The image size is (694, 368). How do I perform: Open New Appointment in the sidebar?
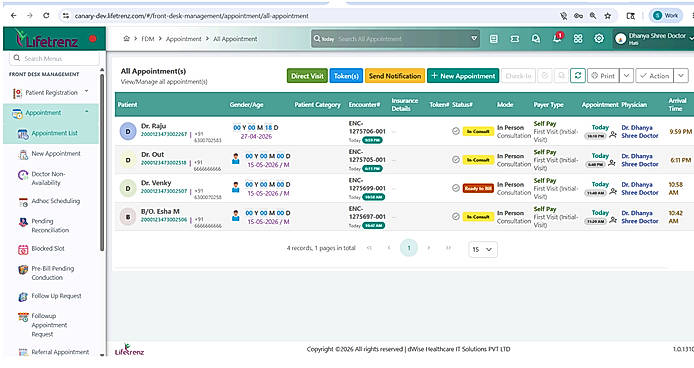coord(56,154)
